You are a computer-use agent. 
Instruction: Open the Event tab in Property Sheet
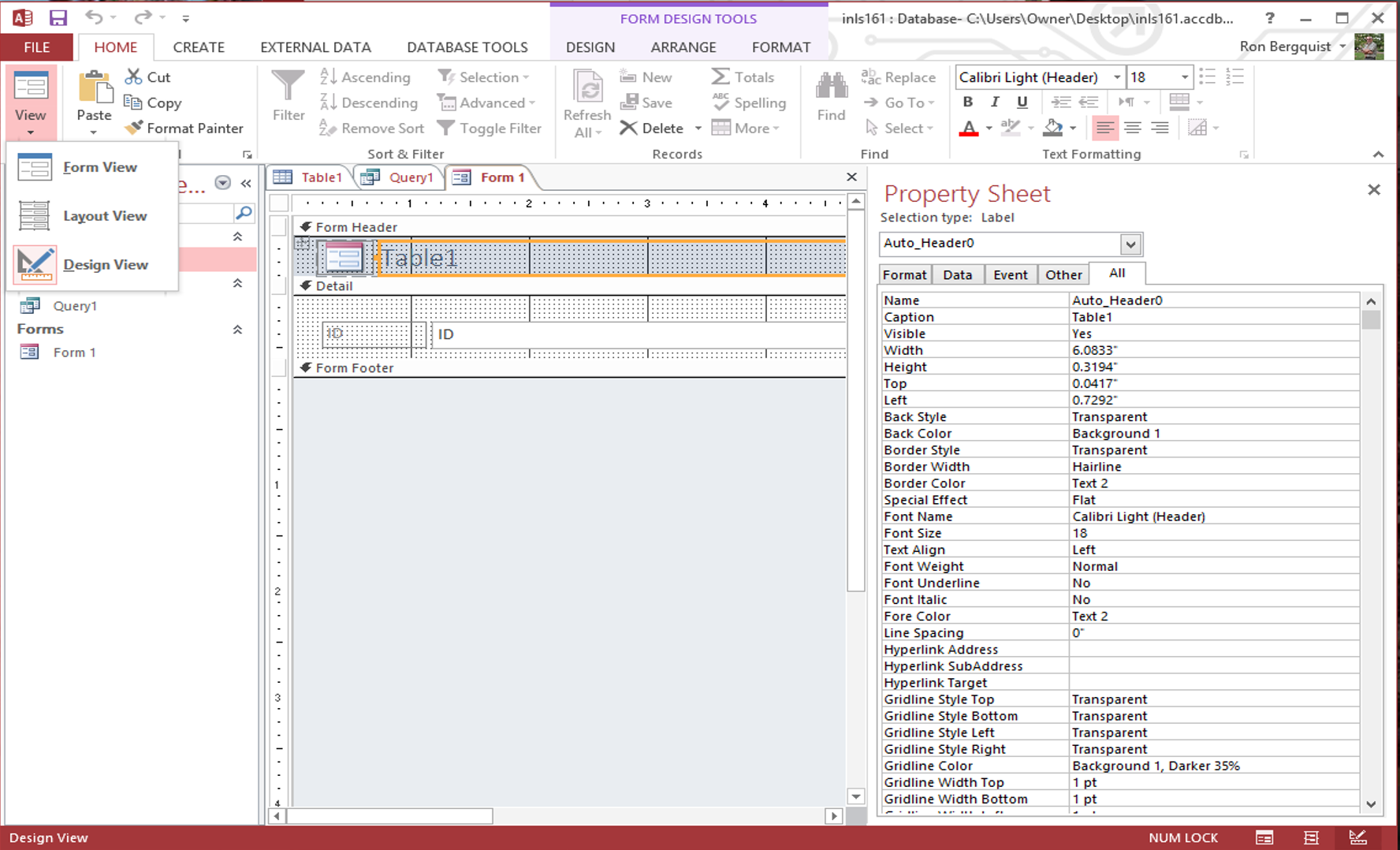coord(1010,274)
